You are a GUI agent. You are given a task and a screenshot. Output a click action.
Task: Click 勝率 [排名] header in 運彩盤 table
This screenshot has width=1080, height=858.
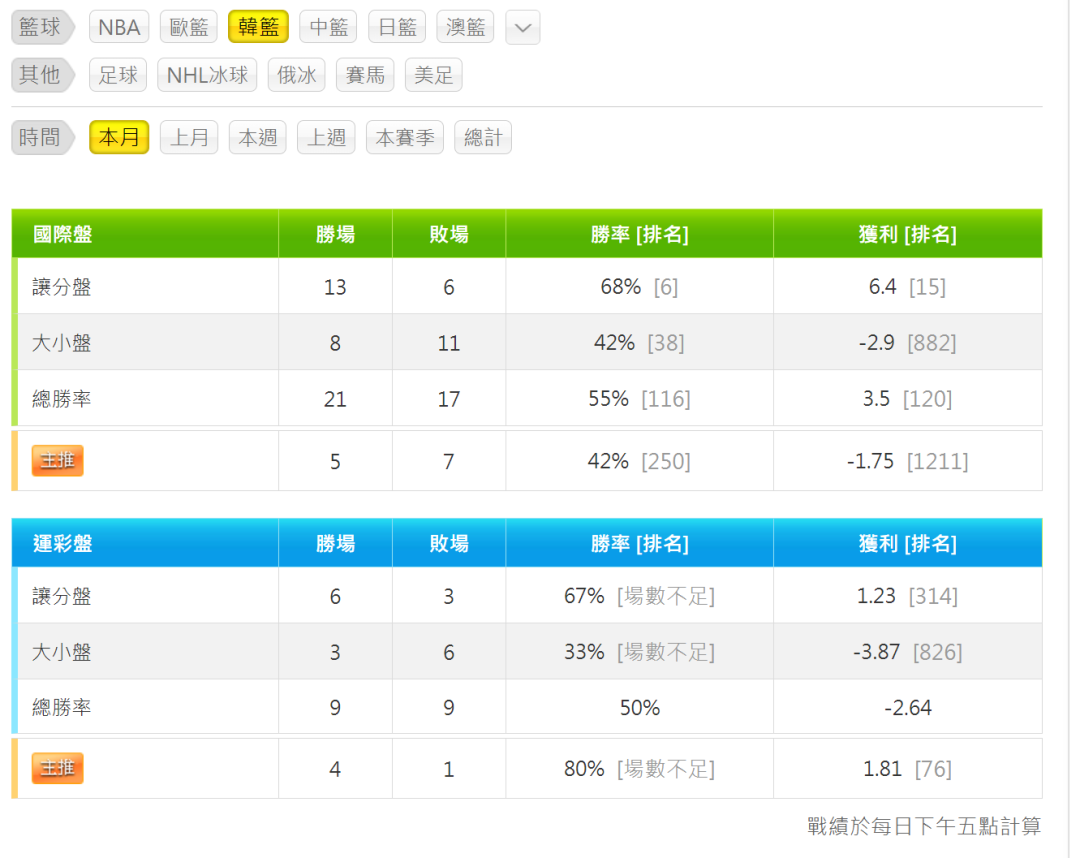[640, 544]
